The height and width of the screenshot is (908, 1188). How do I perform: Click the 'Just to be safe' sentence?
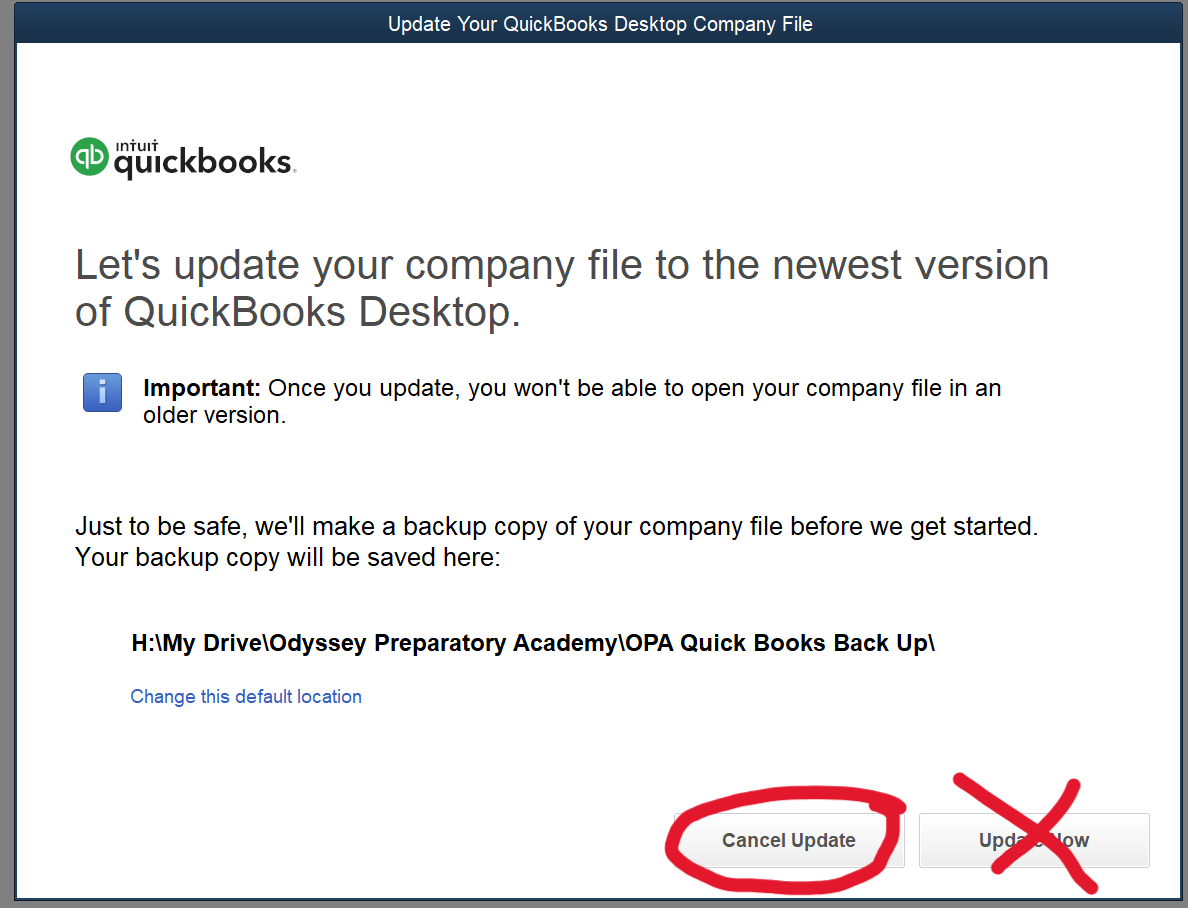point(556,527)
